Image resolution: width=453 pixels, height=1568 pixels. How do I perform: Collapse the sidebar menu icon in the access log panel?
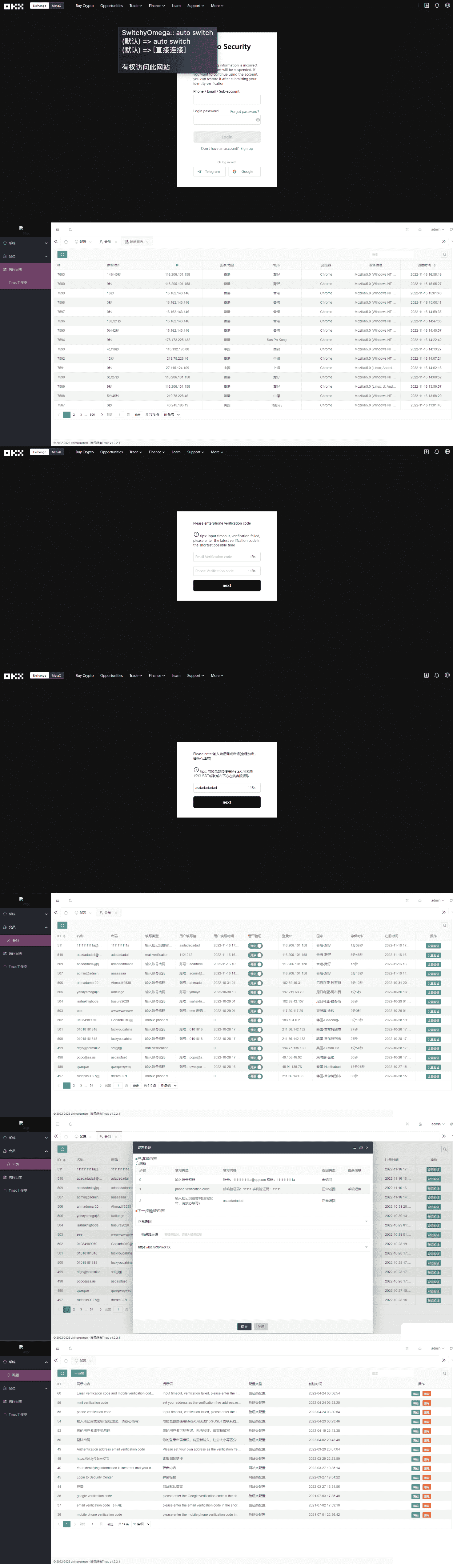58,230
